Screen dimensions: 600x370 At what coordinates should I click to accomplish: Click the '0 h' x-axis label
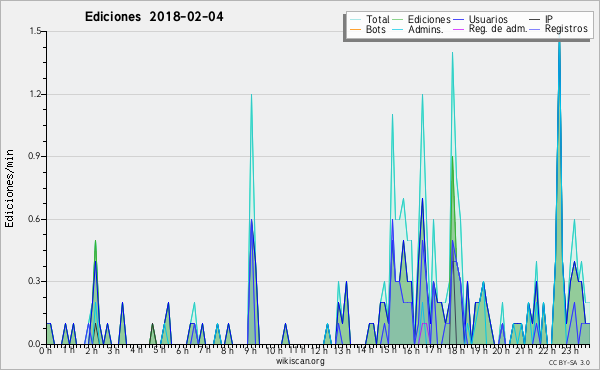click(x=45, y=350)
